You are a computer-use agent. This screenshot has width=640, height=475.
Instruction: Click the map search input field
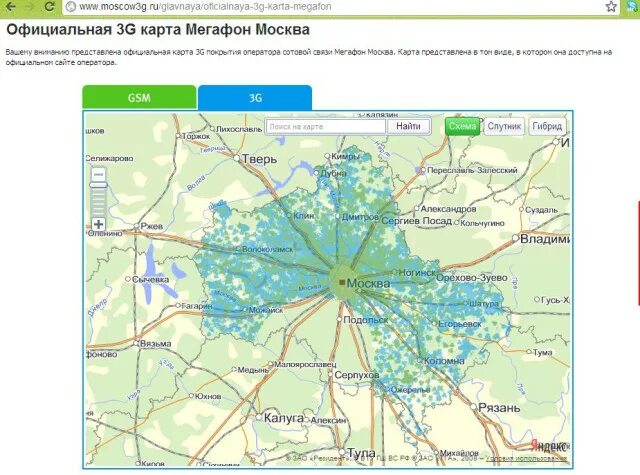coord(325,127)
